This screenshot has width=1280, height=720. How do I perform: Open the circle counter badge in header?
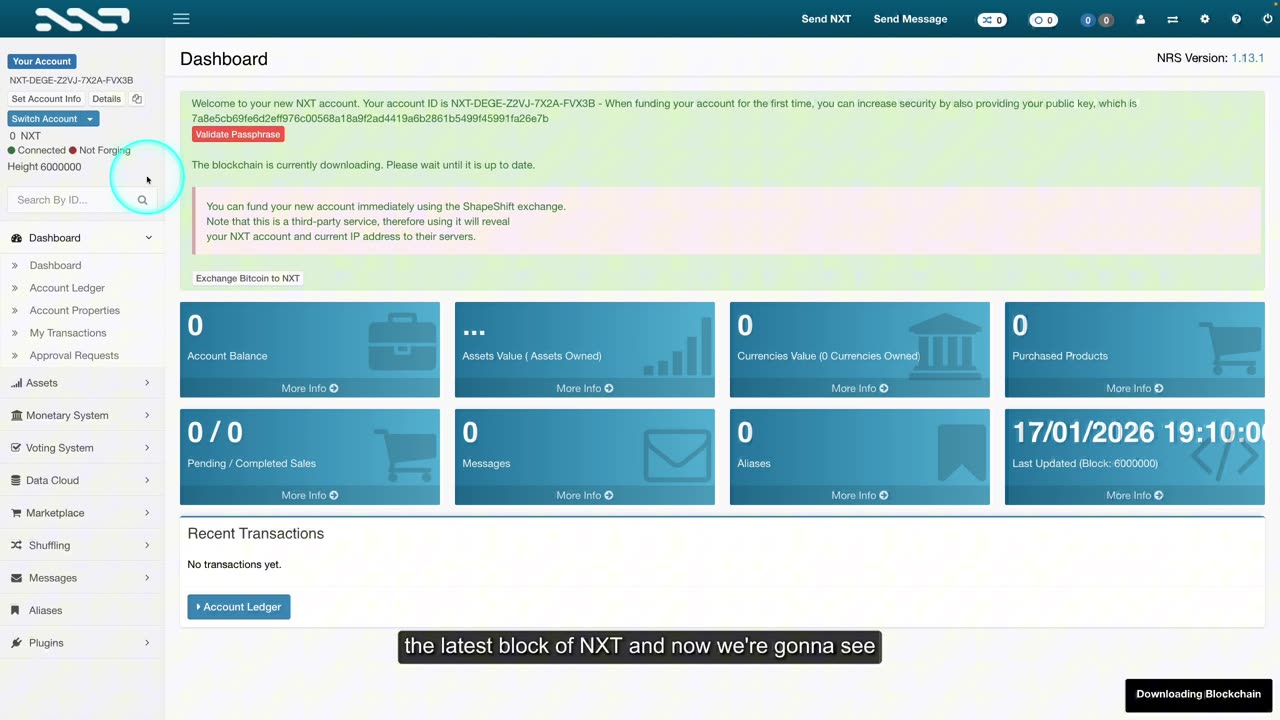click(x=1043, y=20)
